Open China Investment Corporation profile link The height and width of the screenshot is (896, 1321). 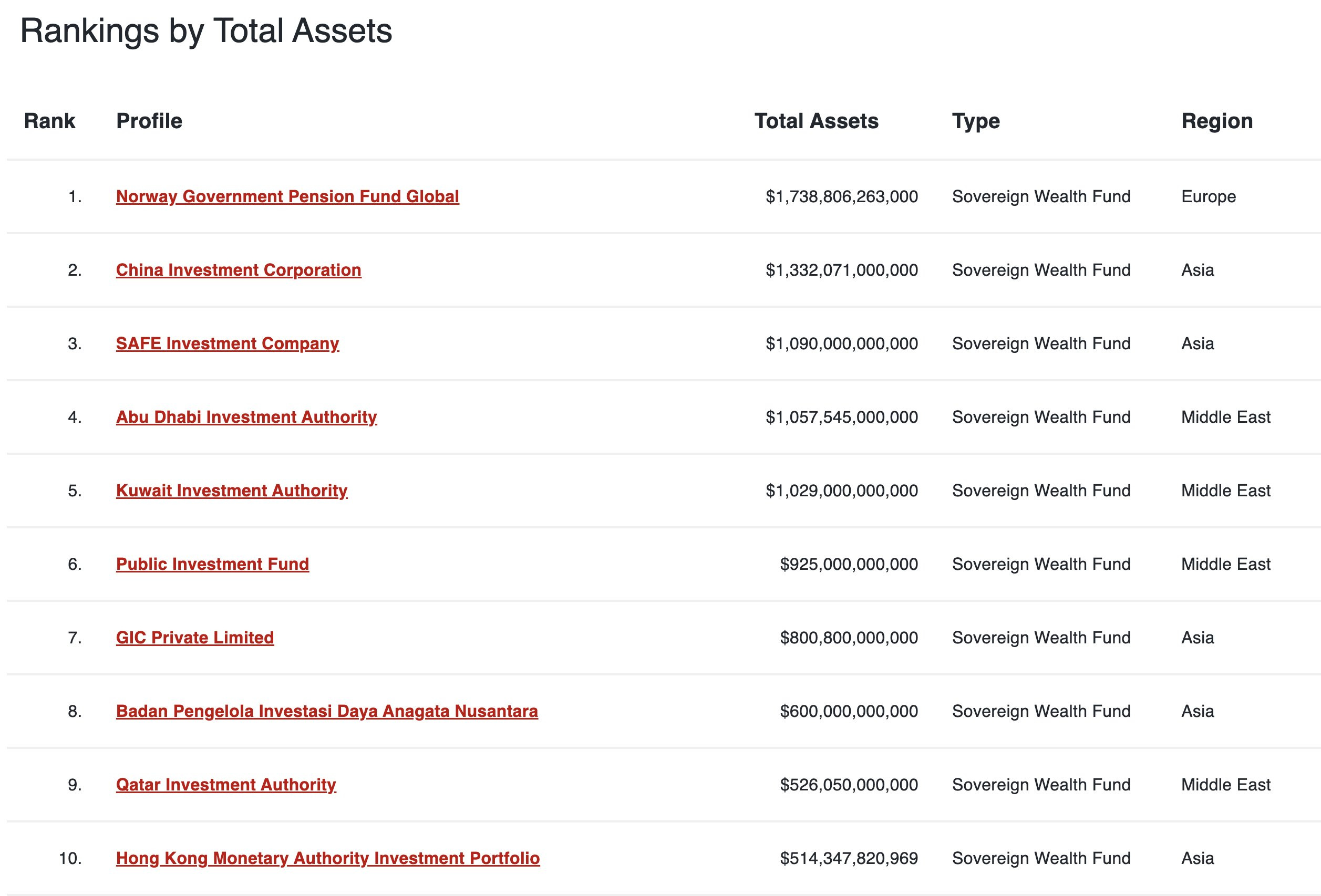pyautogui.click(x=238, y=270)
